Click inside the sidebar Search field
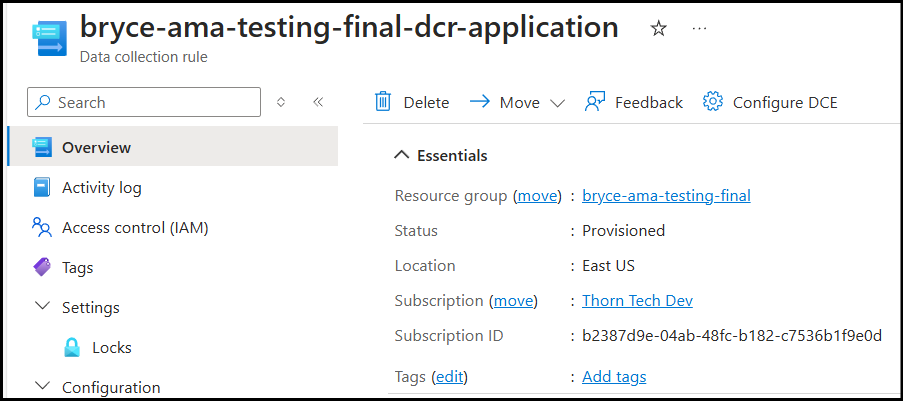 pyautogui.click(x=150, y=102)
